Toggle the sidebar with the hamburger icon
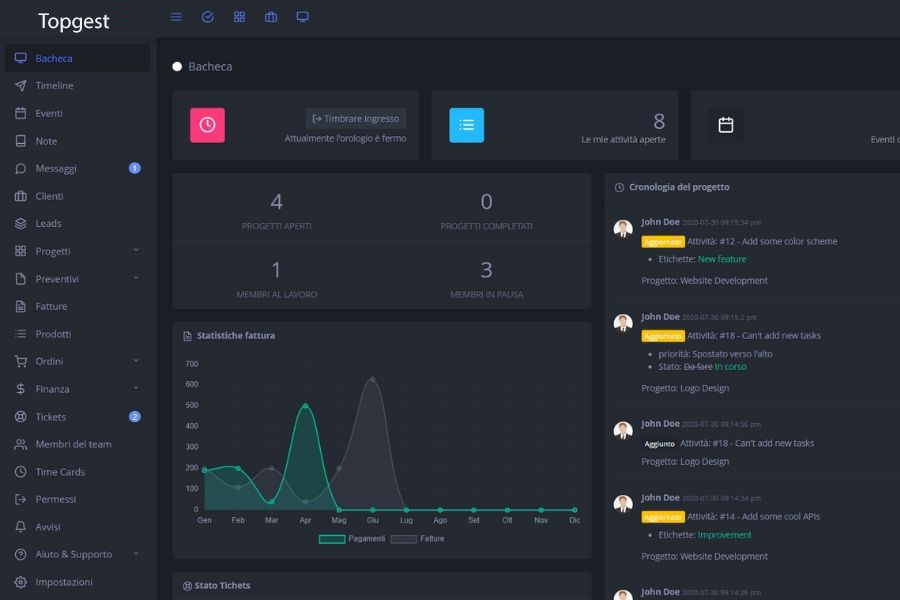Screen dimensions: 900x600 [x=176, y=17]
